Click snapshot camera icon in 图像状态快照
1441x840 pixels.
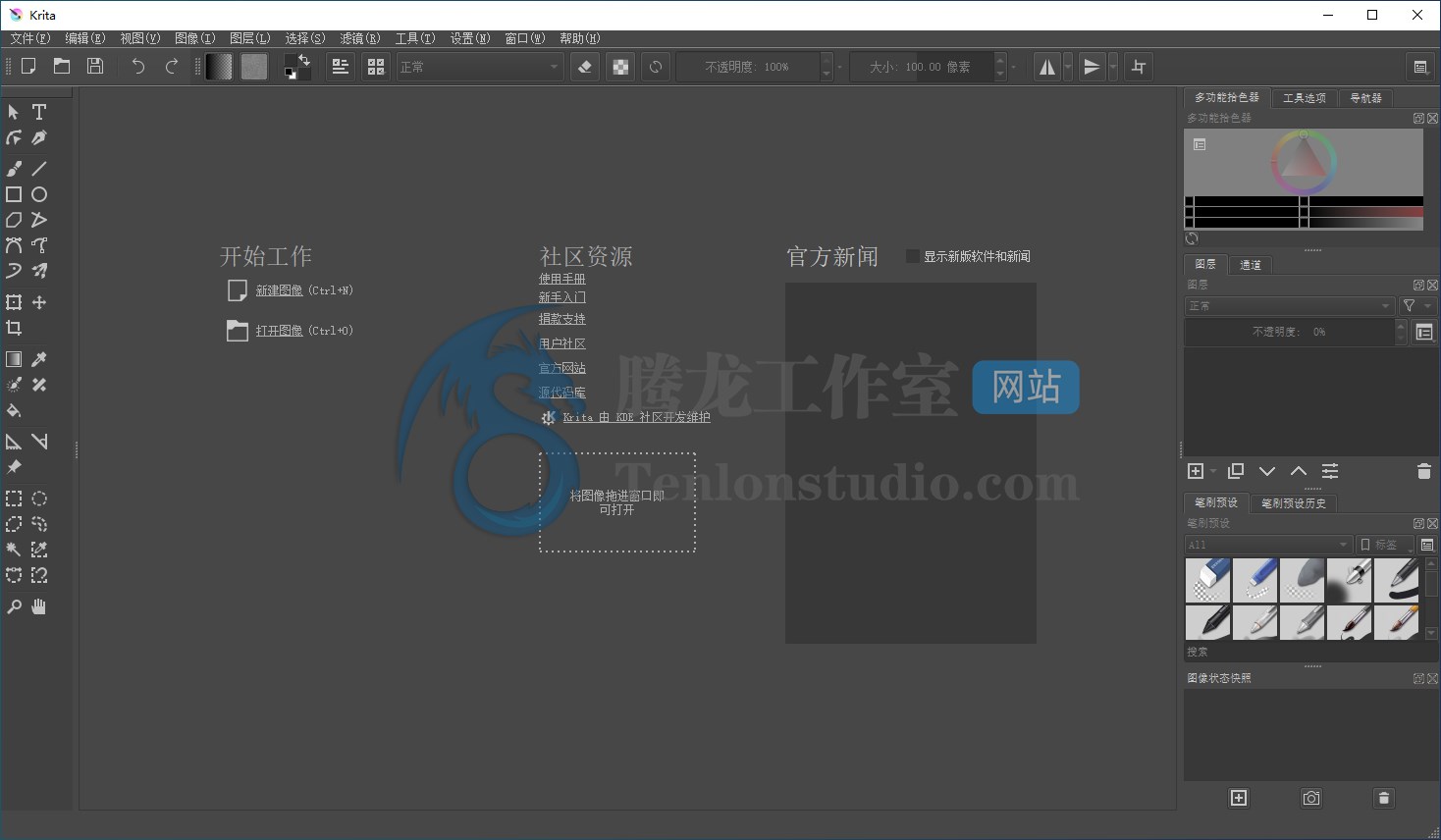(x=1311, y=798)
